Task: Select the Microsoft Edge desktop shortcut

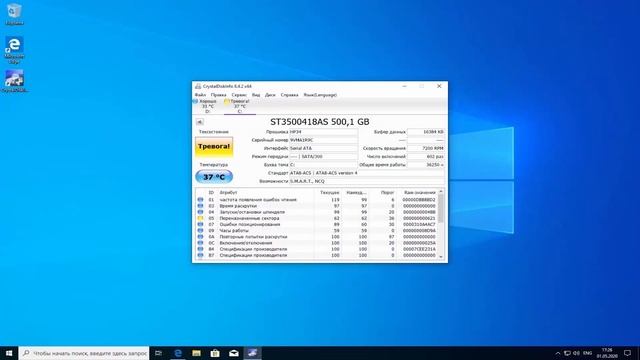Action: tap(14, 50)
